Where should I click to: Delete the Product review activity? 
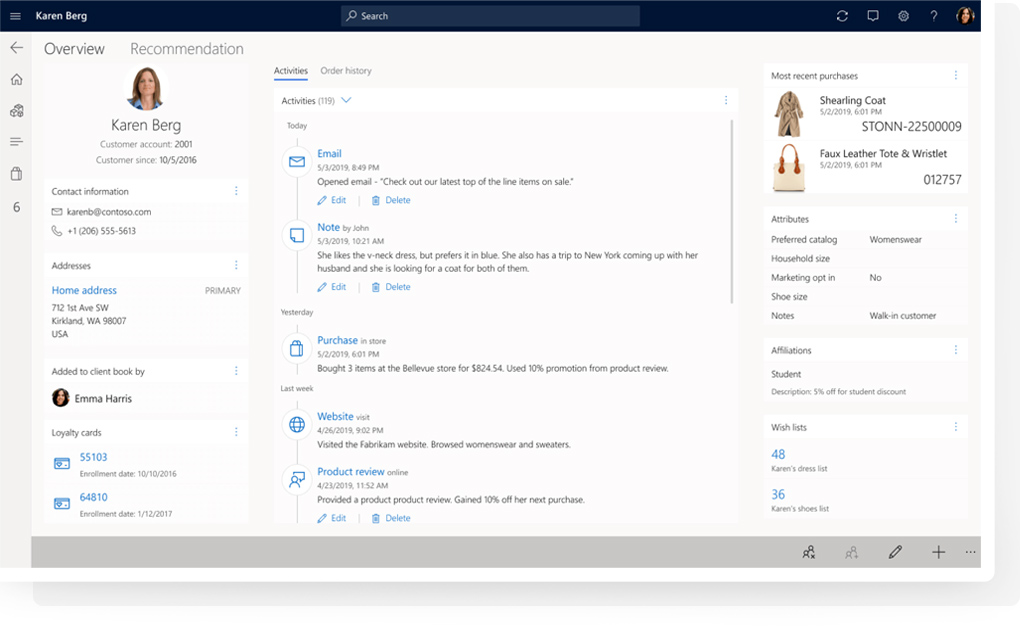tap(391, 518)
